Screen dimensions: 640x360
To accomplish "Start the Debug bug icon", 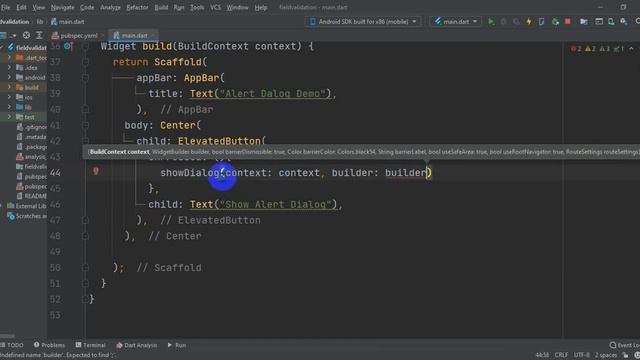I will [504, 22].
